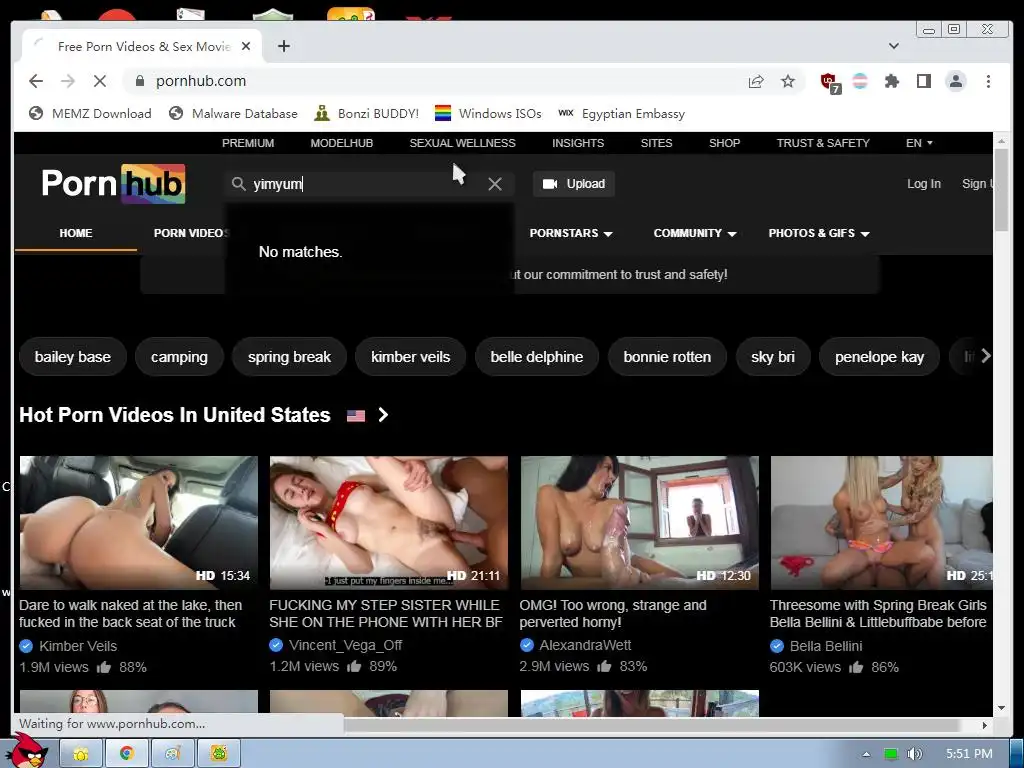Click the site logo
This screenshot has height=768, width=1024.
[x=114, y=184]
